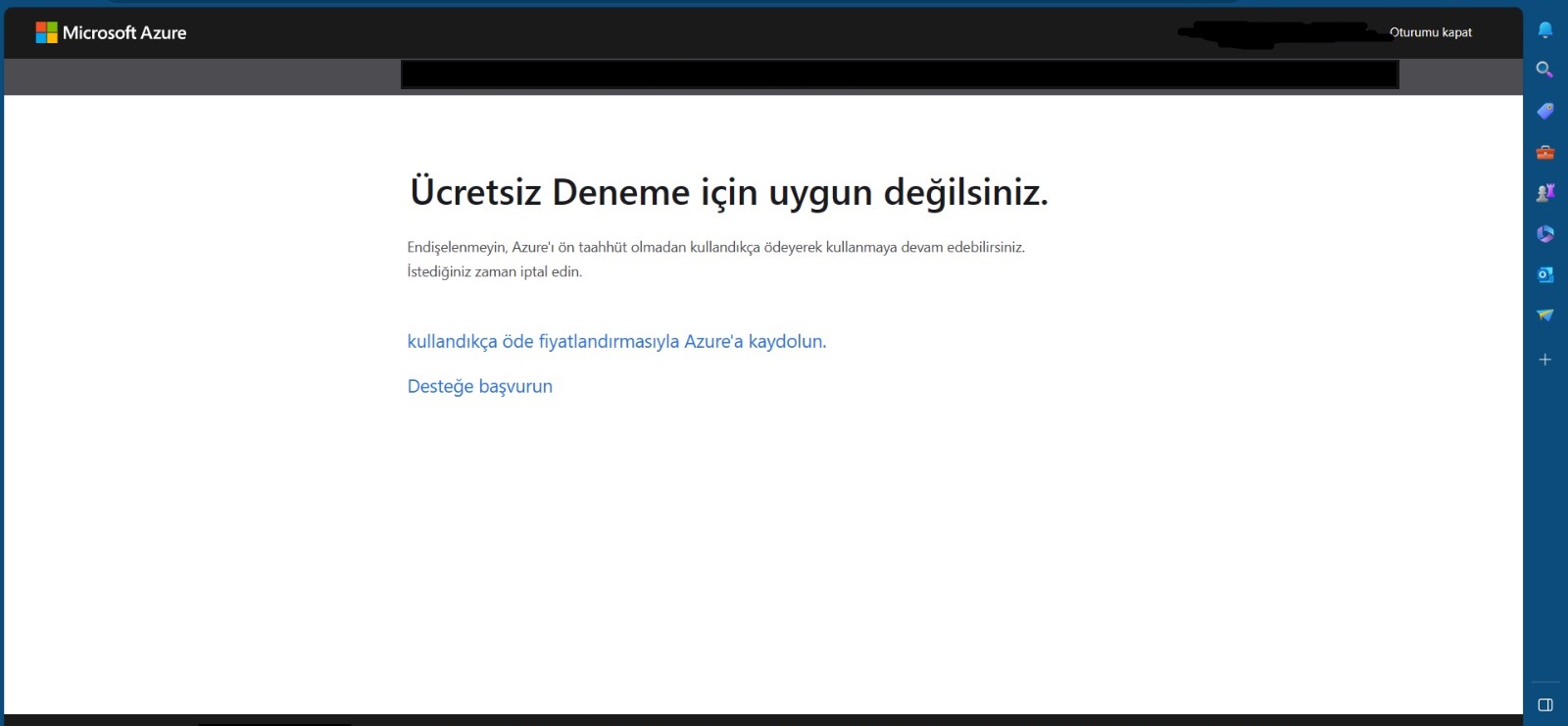The height and width of the screenshot is (726, 1568).
Task: Click the sidebar toggle icon at bottom
Action: pyautogui.click(x=1545, y=705)
